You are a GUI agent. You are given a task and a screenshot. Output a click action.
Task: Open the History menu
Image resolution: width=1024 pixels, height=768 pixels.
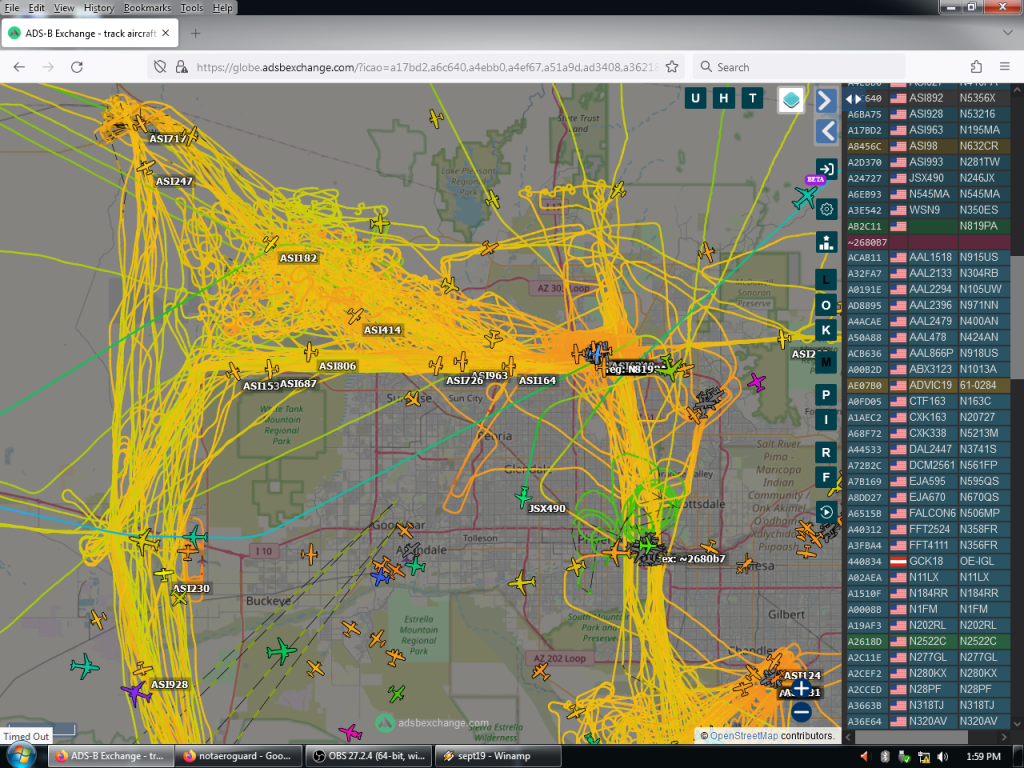[99, 8]
